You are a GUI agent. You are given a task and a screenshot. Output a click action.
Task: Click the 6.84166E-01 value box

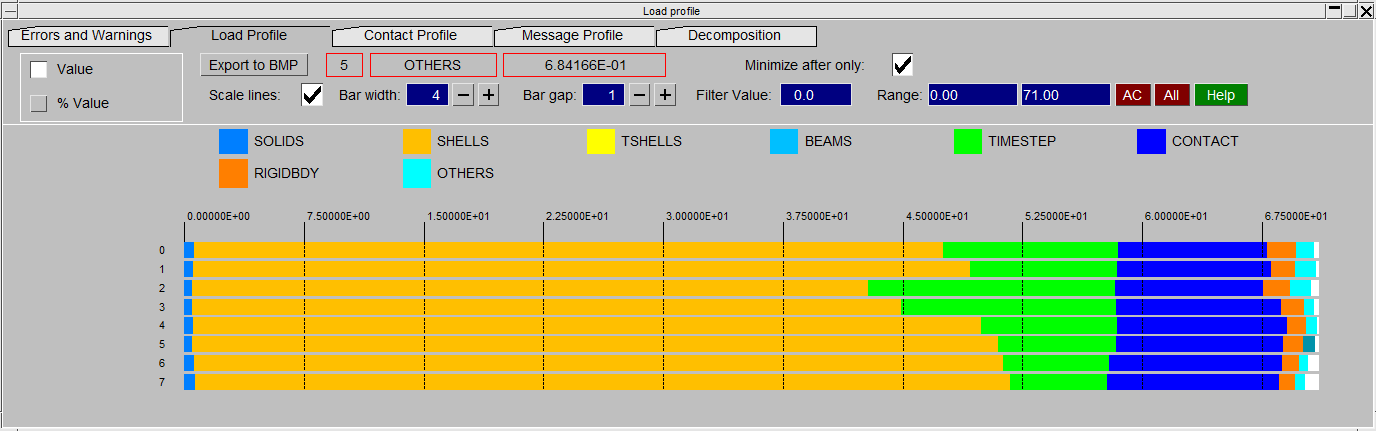tap(584, 65)
